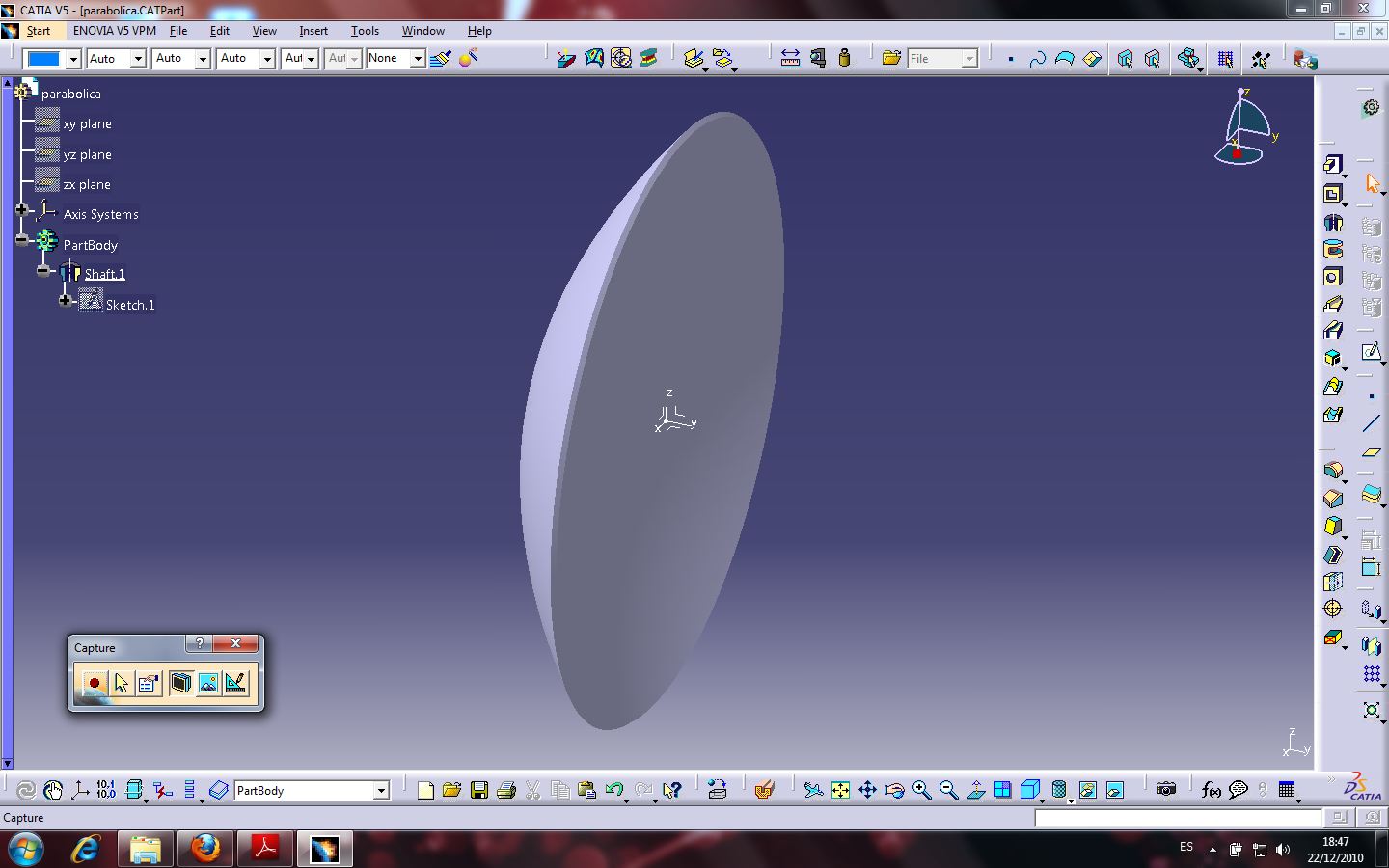Select the Chamfer tool icon
The height and width of the screenshot is (868, 1389).
click(x=1333, y=499)
